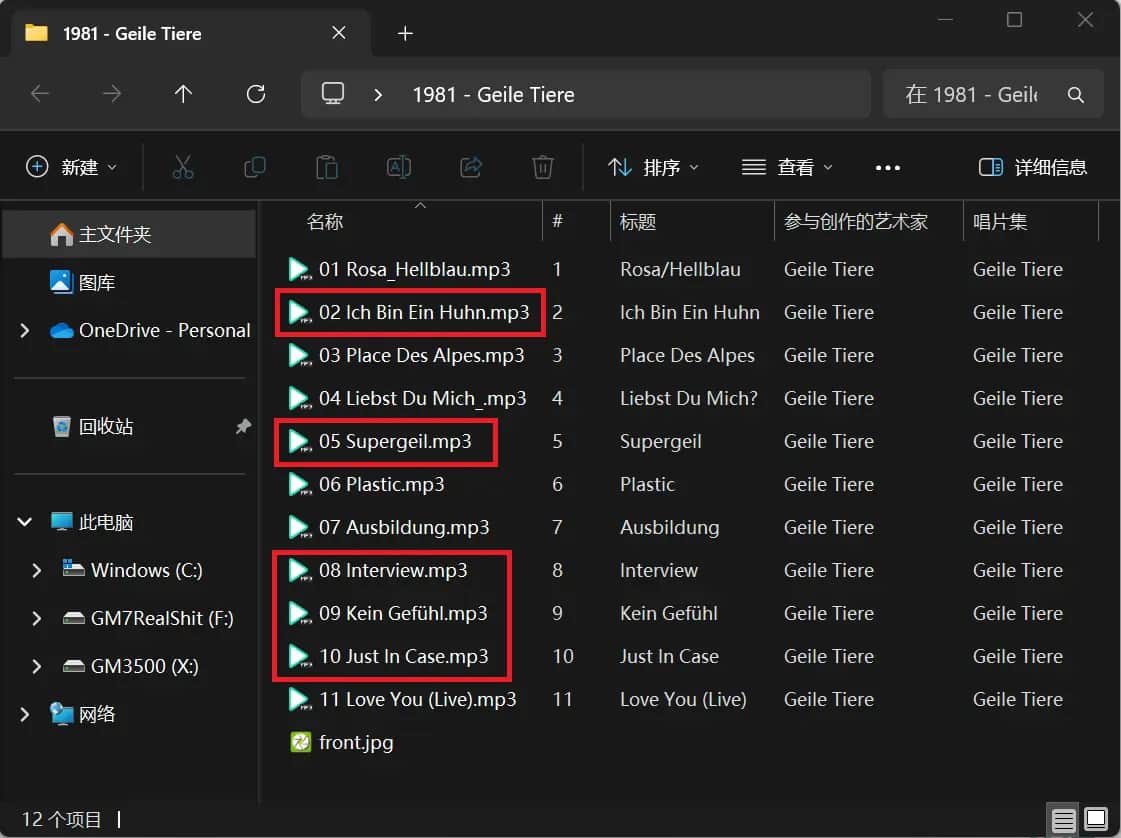Screen dimensions: 1121x838
Task: Expand the 网络 network node
Action: click(25, 714)
